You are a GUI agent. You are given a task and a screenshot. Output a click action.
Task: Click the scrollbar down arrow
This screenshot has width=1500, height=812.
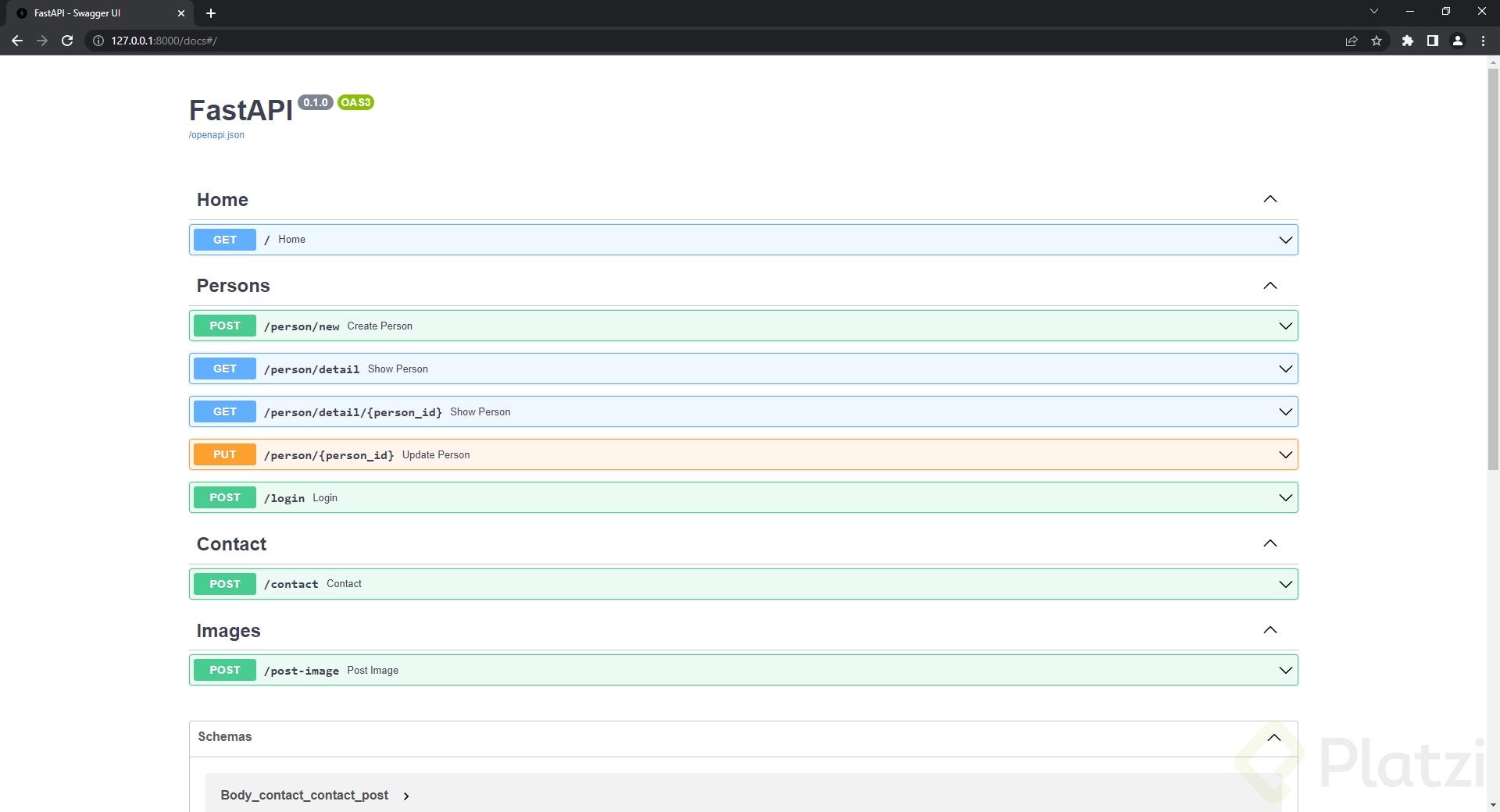tap(1493, 805)
